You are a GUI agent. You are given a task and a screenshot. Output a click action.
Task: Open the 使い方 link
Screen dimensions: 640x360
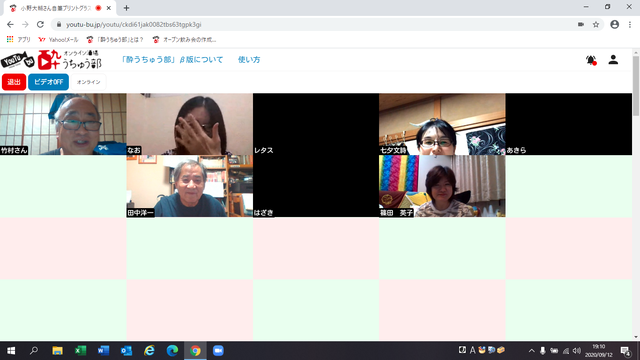pyautogui.click(x=249, y=60)
